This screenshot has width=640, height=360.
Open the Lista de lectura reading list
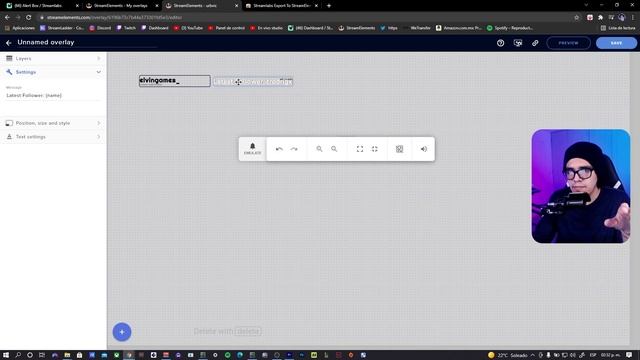pyautogui.click(x=618, y=28)
